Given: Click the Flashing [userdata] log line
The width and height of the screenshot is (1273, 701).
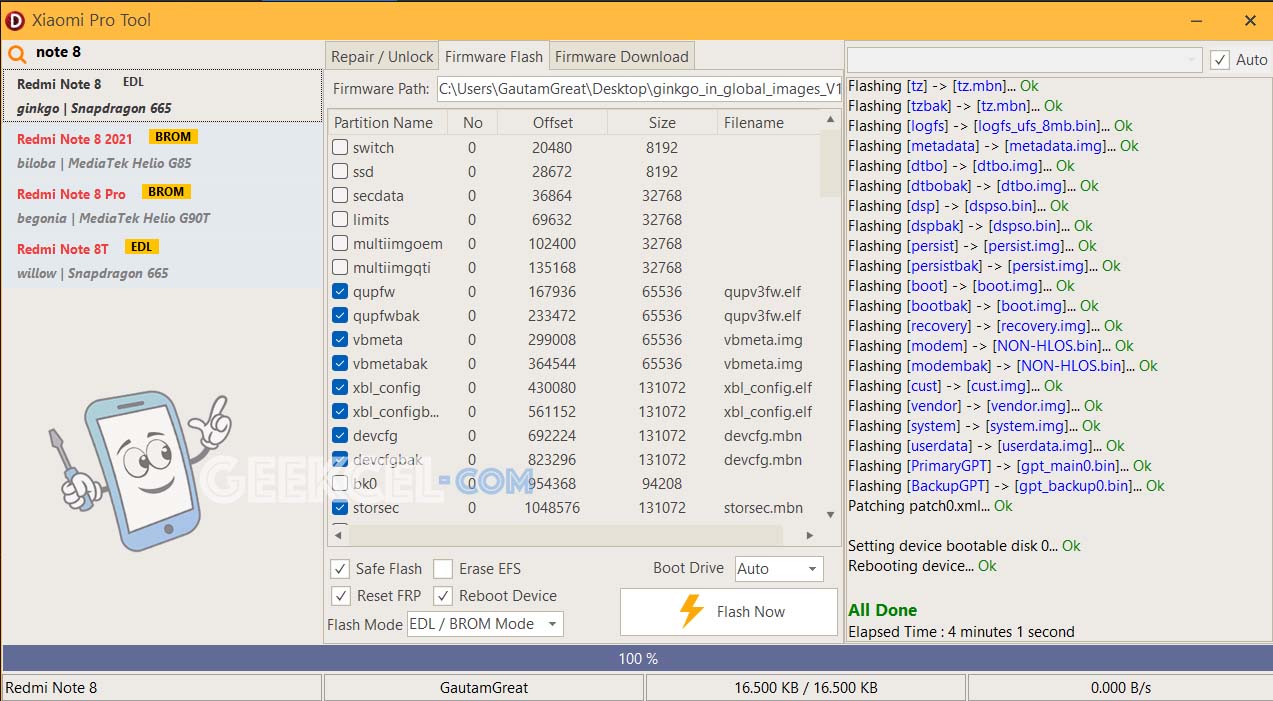Looking at the screenshot, I should tap(986, 446).
